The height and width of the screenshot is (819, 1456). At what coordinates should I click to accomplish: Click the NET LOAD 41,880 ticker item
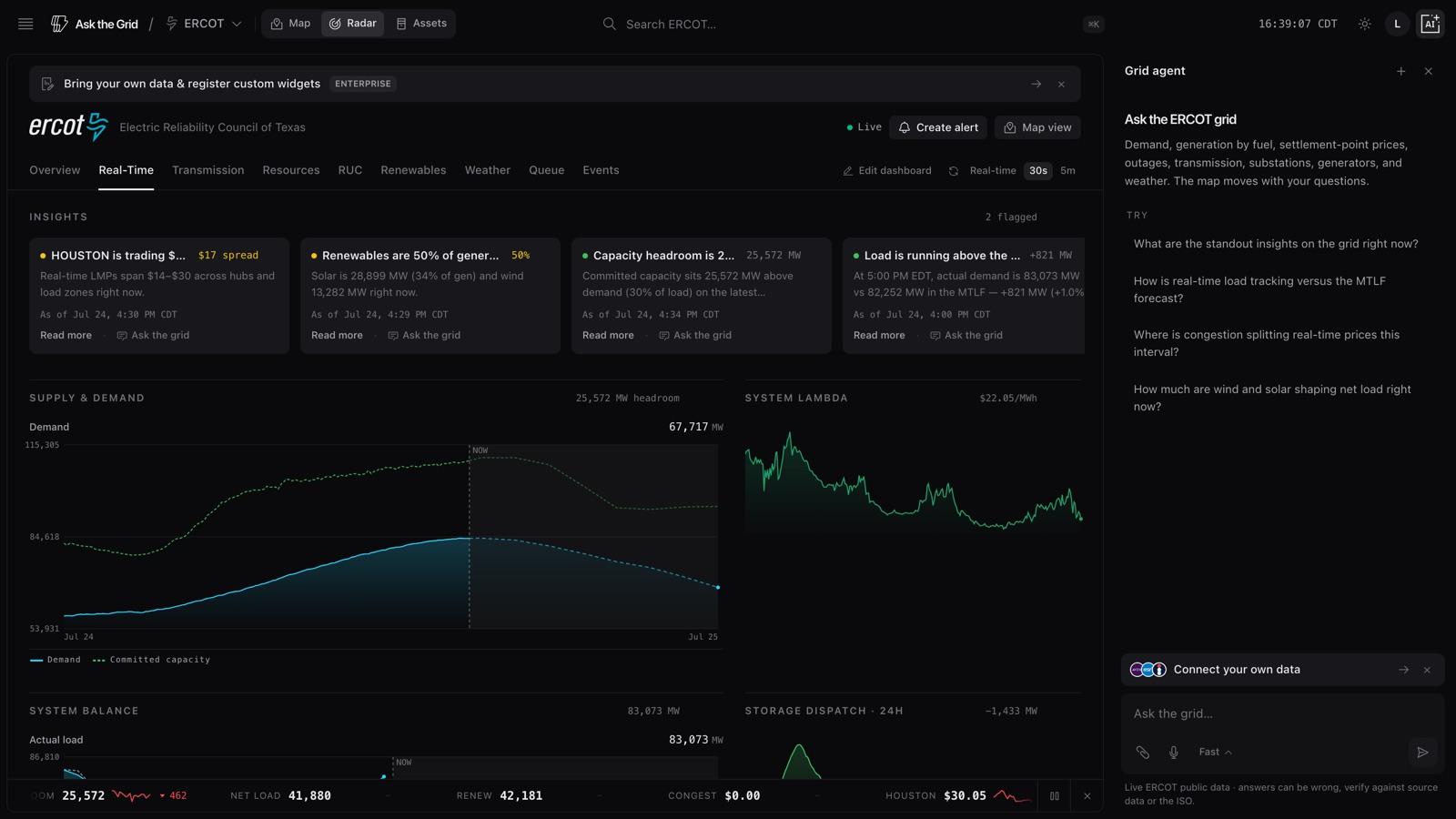(x=280, y=795)
